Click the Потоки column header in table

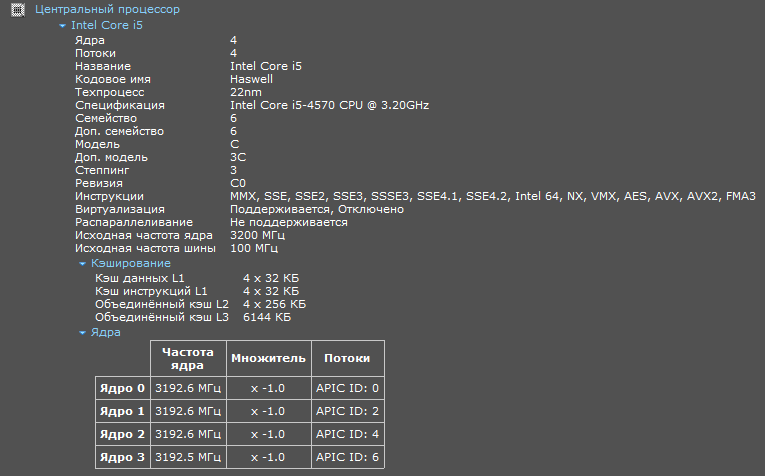point(348,358)
